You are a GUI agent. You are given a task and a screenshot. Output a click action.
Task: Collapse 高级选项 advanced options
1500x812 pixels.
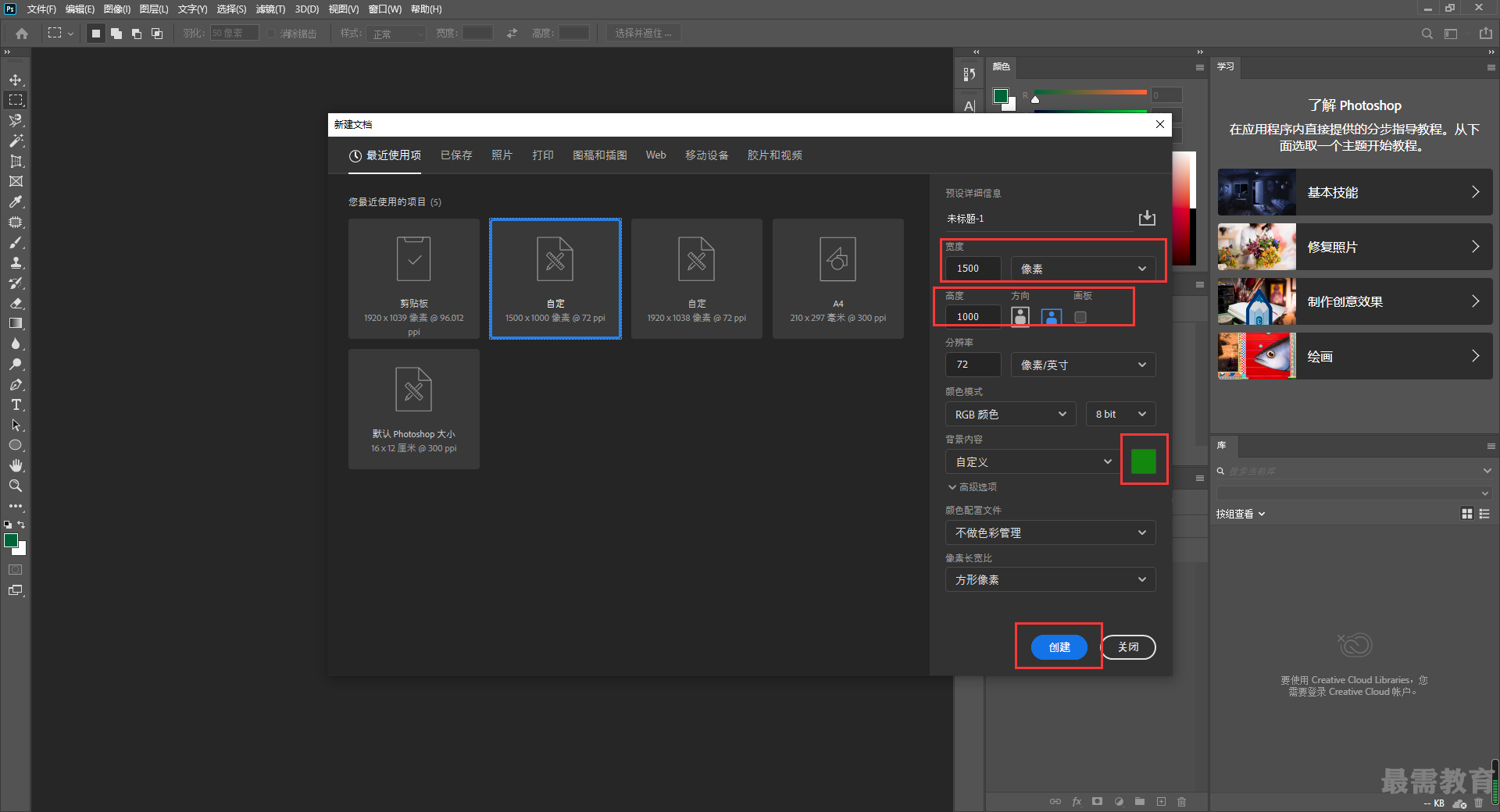tap(973, 486)
